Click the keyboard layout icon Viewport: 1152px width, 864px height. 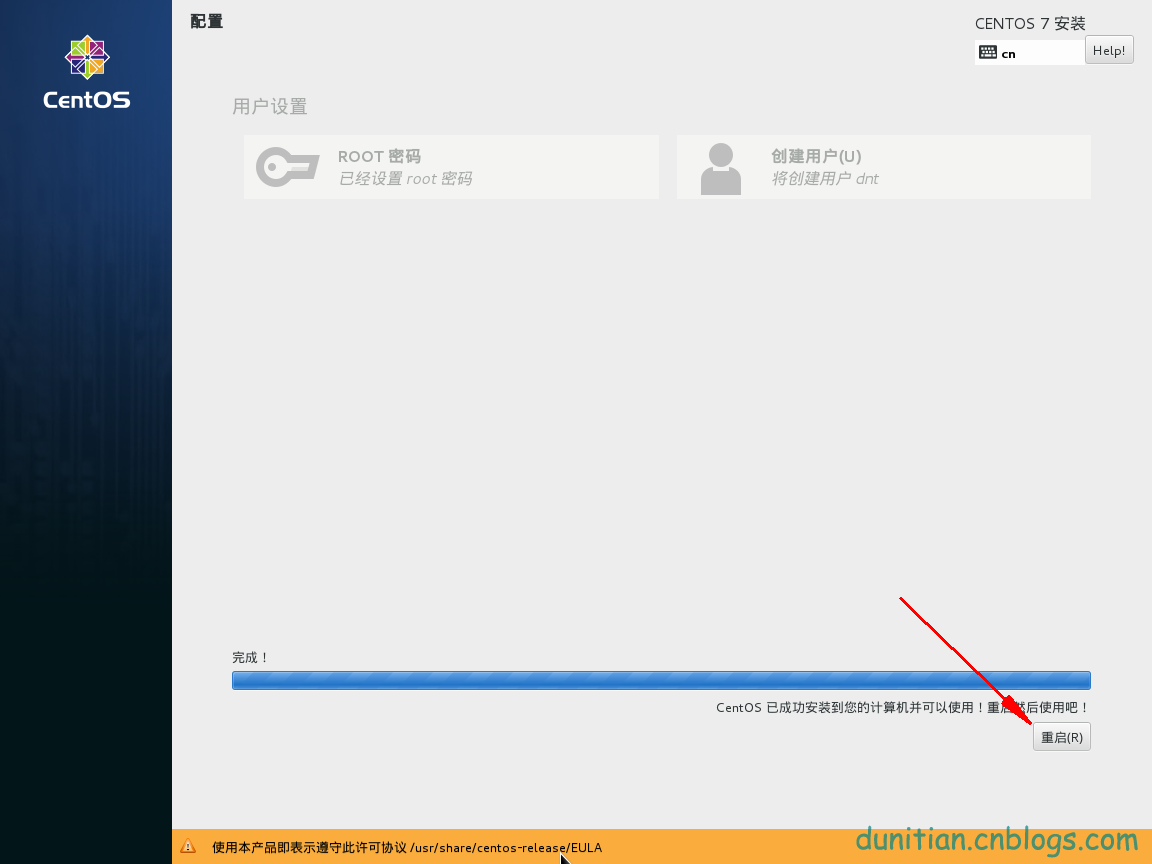click(987, 52)
